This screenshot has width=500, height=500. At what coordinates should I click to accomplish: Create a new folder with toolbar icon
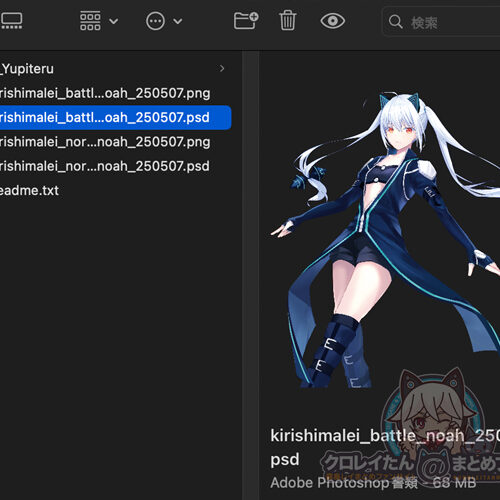tap(246, 21)
